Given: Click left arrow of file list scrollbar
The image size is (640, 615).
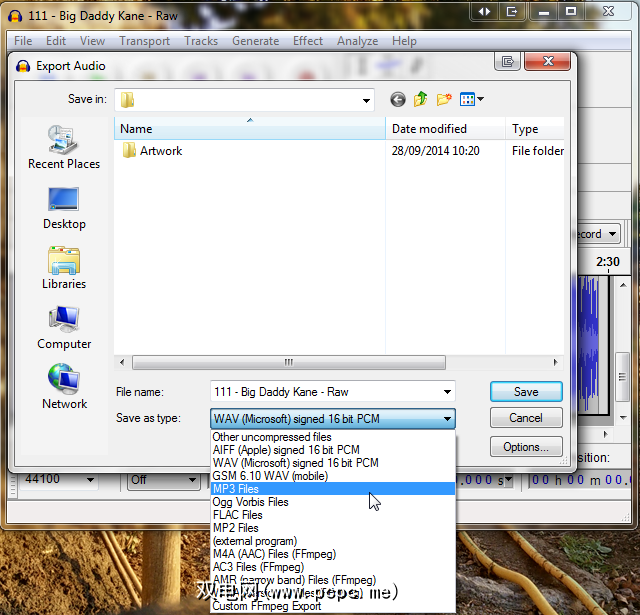Looking at the screenshot, I should coord(122,362).
